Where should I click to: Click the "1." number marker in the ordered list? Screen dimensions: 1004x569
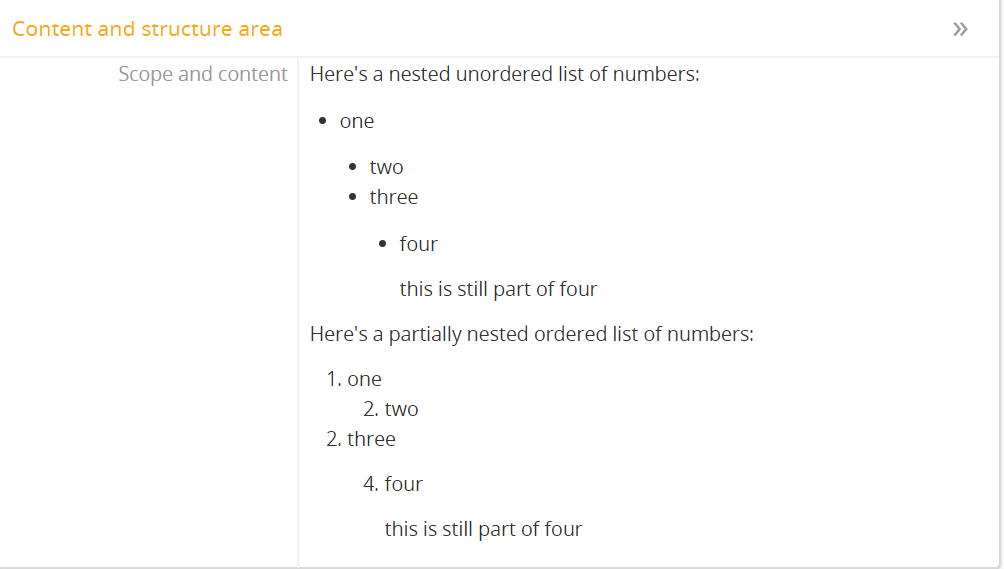334,379
